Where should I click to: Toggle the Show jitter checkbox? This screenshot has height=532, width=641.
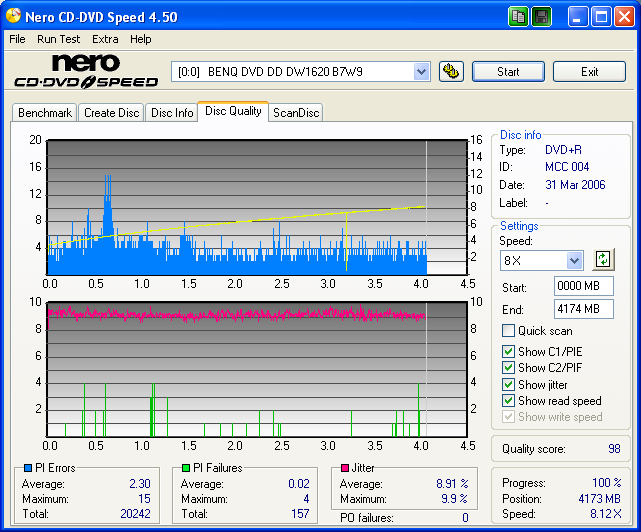pyautogui.click(x=508, y=384)
